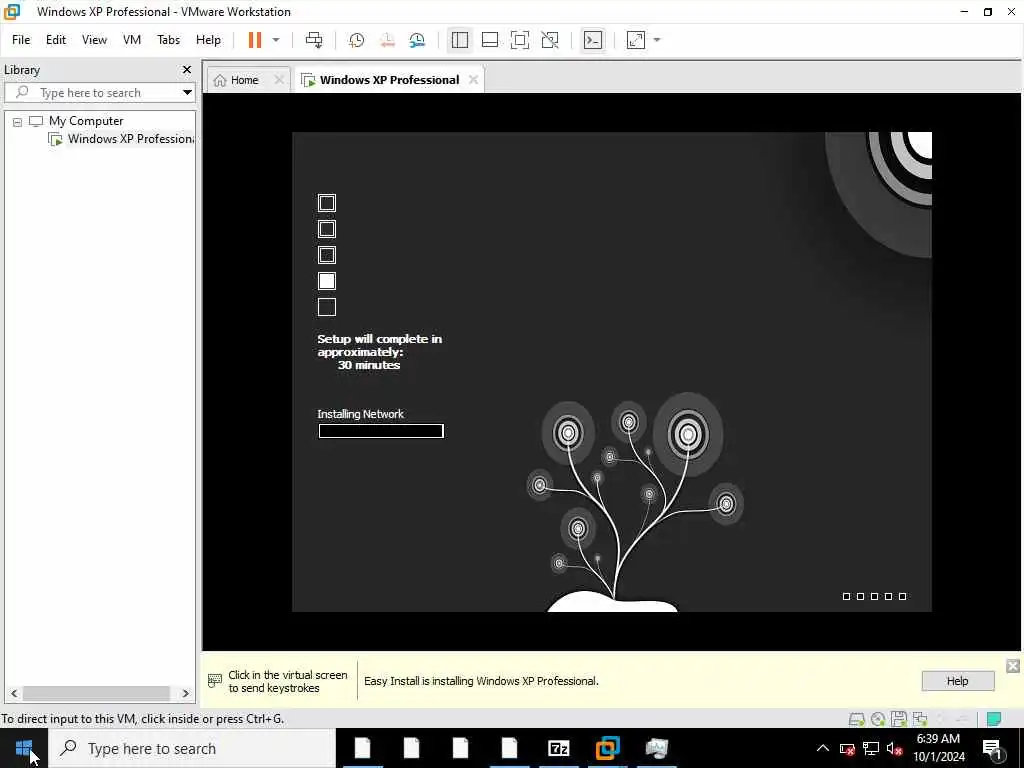The height and width of the screenshot is (768, 1024).
Task: Enter full screen mode
Action: 520,40
